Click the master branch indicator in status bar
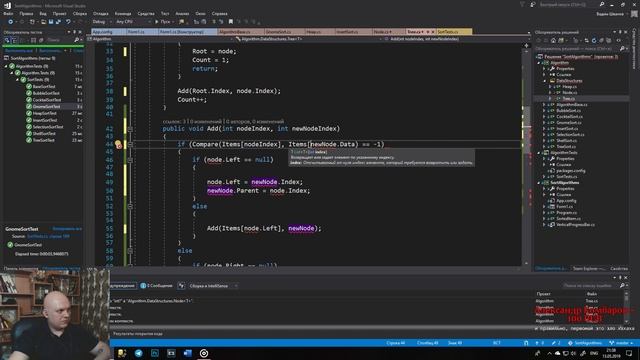The width and height of the screenshot is (640, 360). (x=621, y=343)
